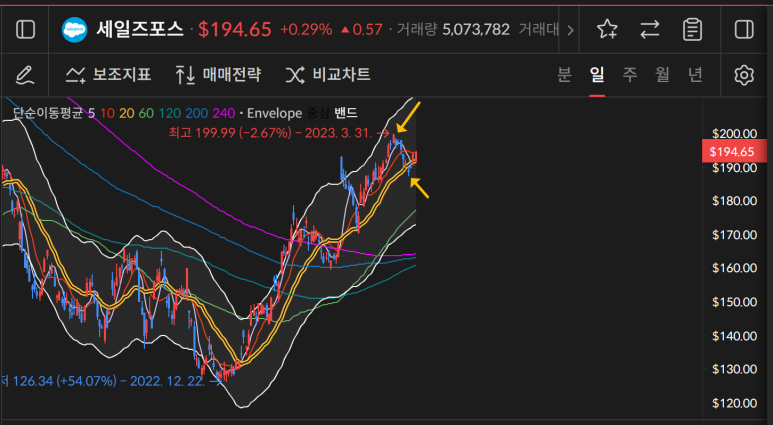Click the $194.65 price in header
This screenshot has height=425, width=773.
click(x=235, y=30)
